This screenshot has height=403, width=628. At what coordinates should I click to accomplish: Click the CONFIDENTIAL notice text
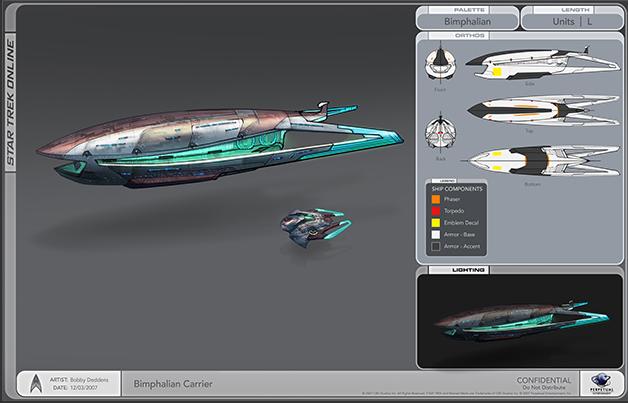pyautogui.click(x=543, y=380)
